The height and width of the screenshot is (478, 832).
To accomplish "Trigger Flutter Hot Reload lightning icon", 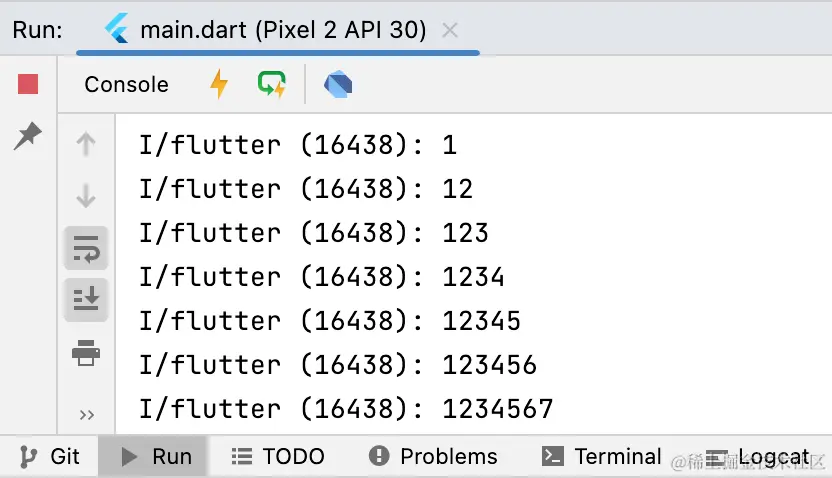I will coord(219,85).
